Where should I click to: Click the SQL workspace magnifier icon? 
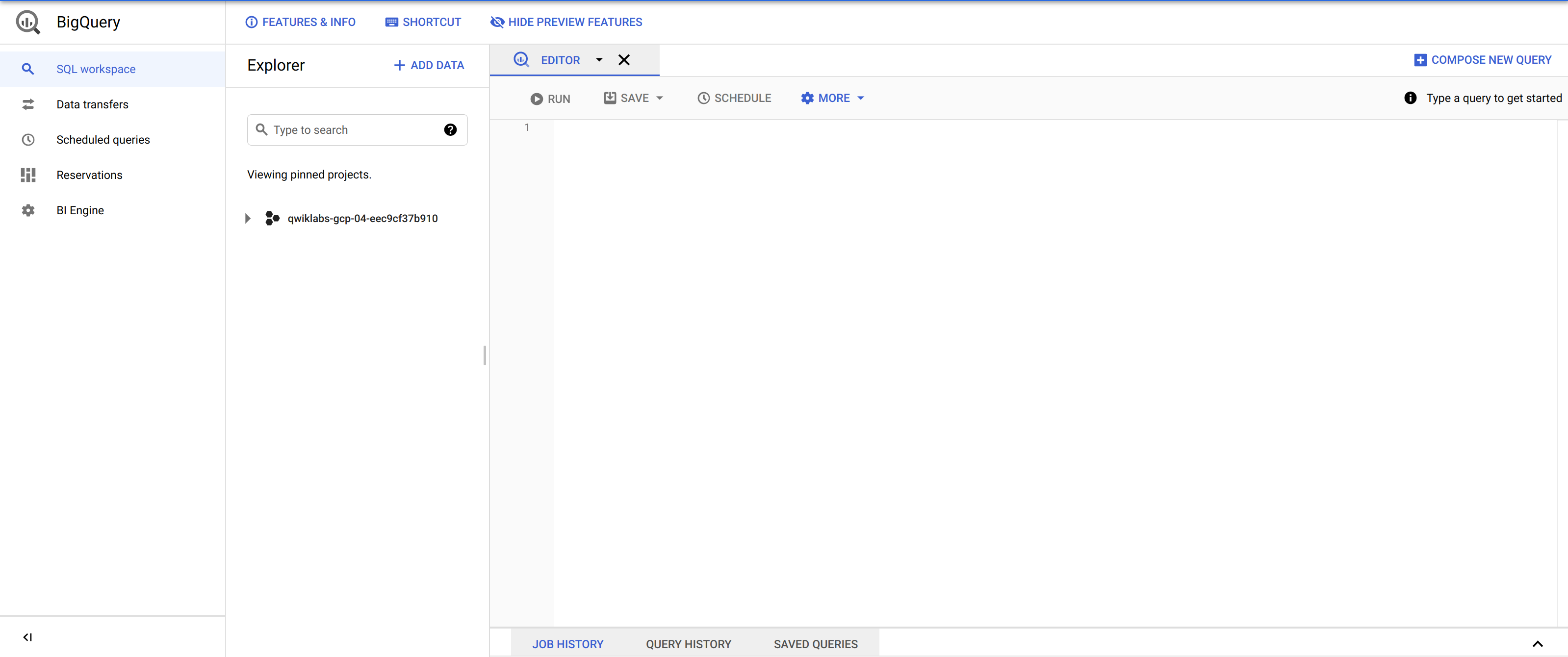pyautogui.click(x=28, y=69)
